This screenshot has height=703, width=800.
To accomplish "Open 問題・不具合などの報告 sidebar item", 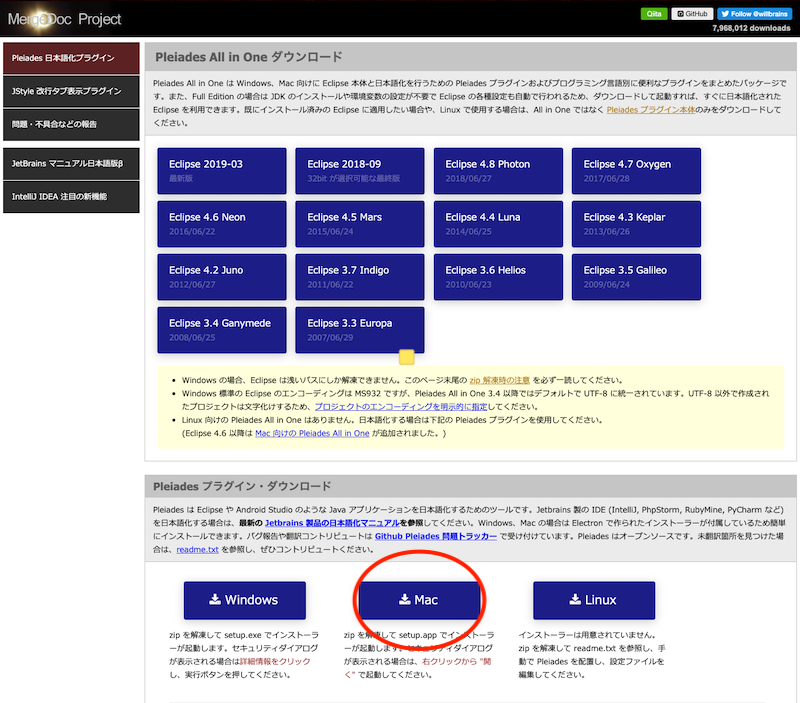I will 71,124.
